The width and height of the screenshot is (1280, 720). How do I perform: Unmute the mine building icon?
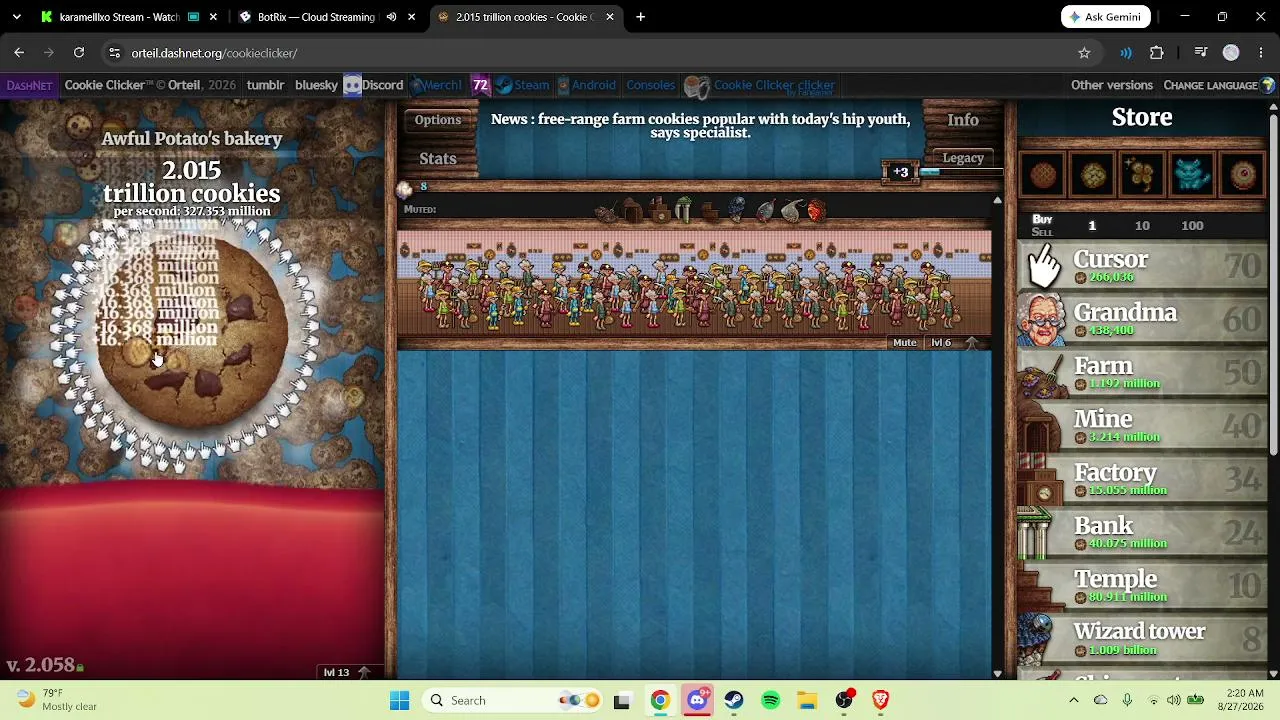632,211
